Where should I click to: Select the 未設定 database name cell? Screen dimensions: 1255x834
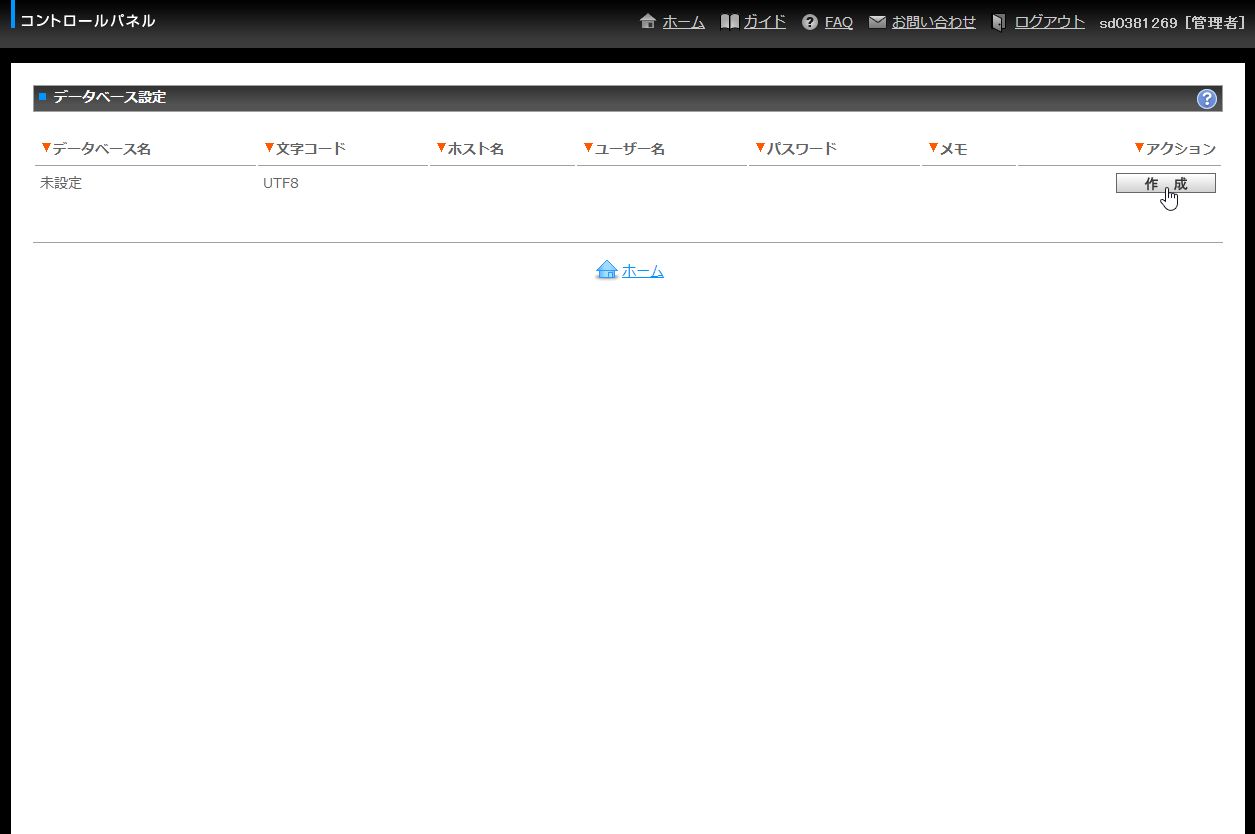pyautogui.click(x=61, y=183)
